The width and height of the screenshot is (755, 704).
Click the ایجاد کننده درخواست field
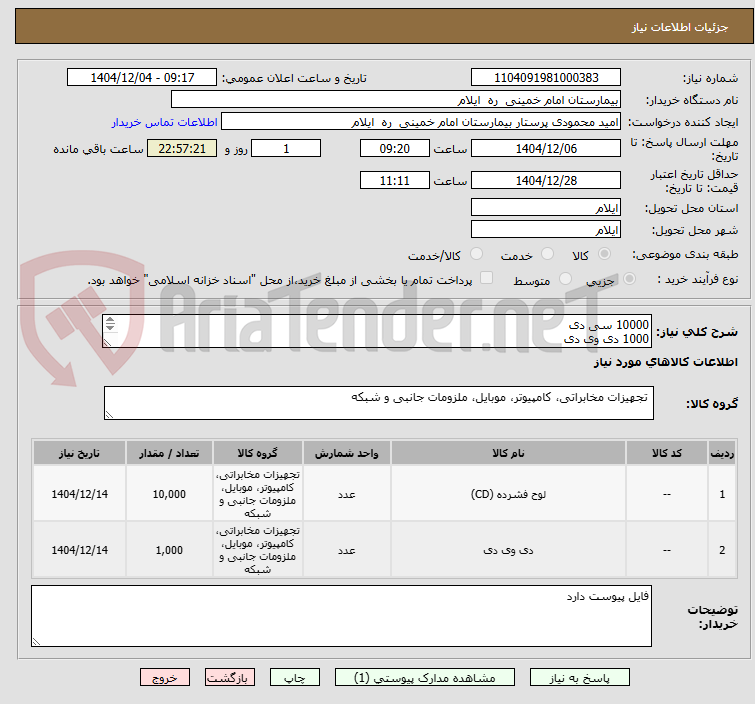click(421, 122)
